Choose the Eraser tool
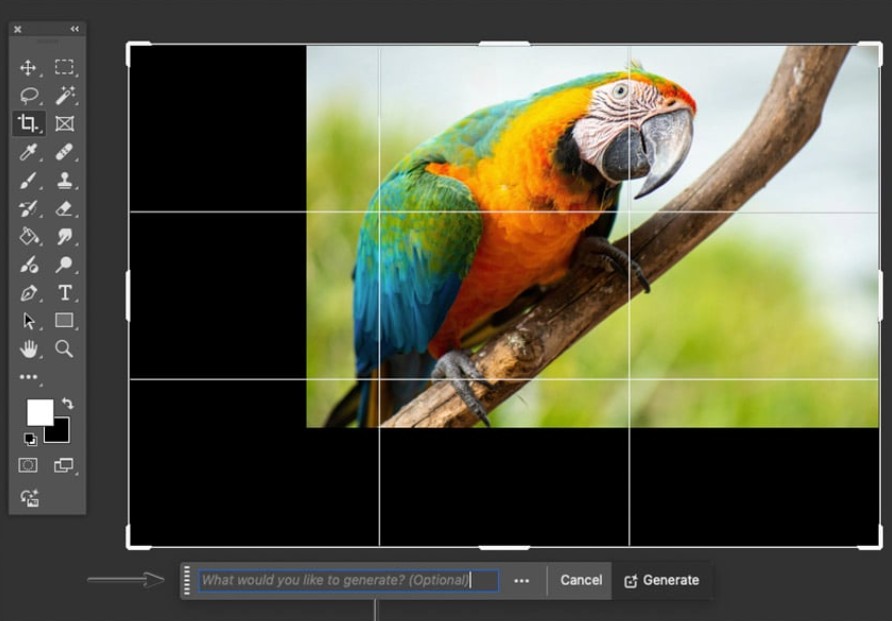The image size is (892, 621). point(64,208)
